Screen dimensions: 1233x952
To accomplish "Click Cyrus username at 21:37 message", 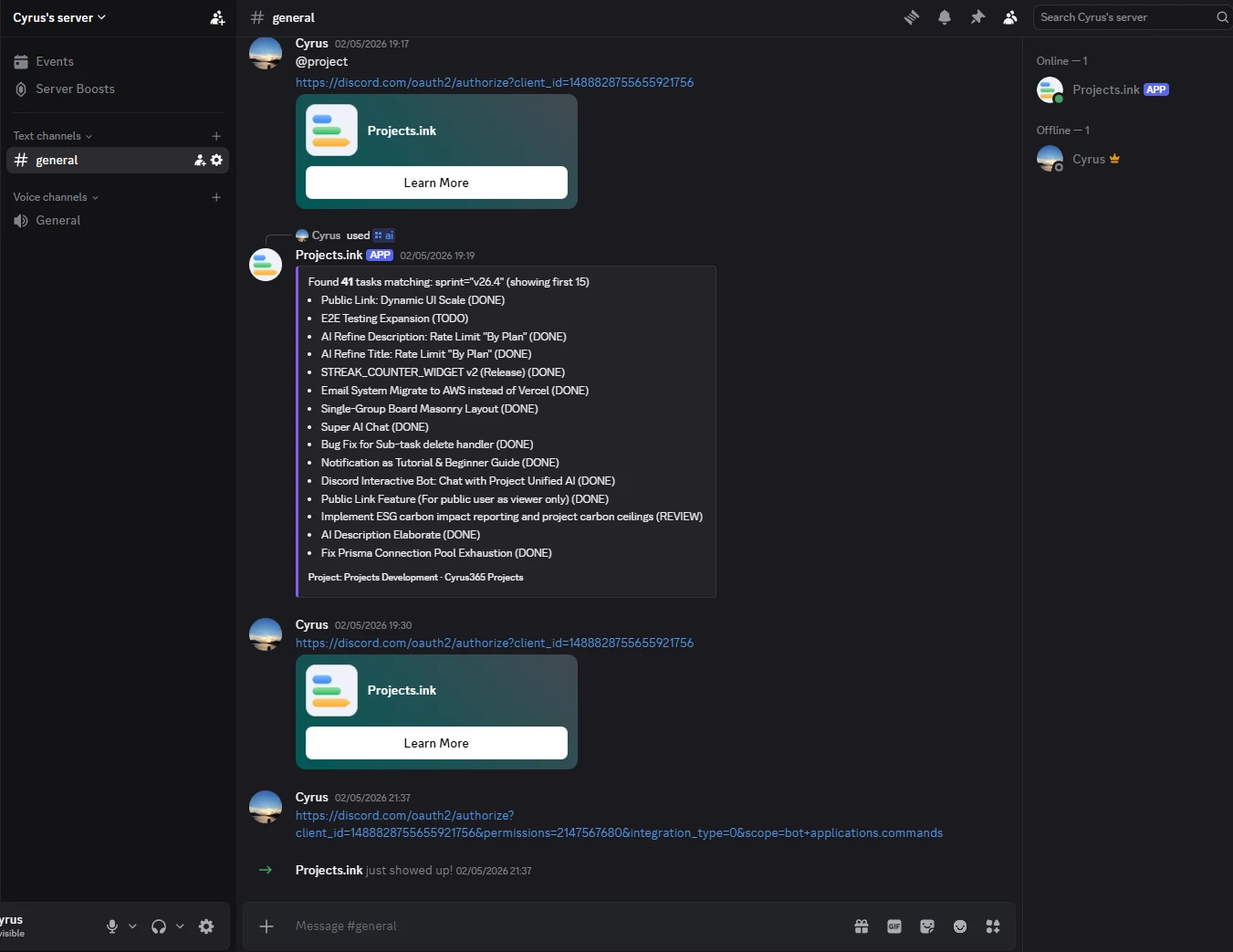I will coord(311,797).
